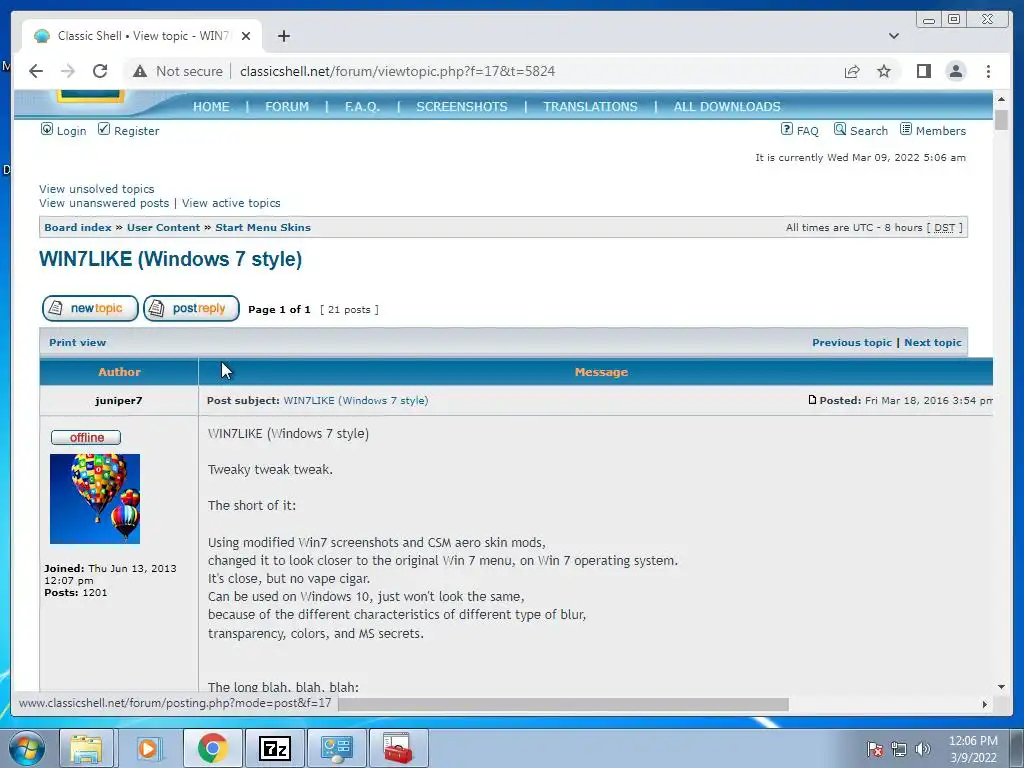Click the horizontal scrollbar right arrow
This screenshot has width=1024, height=768.
coord(985,704)
